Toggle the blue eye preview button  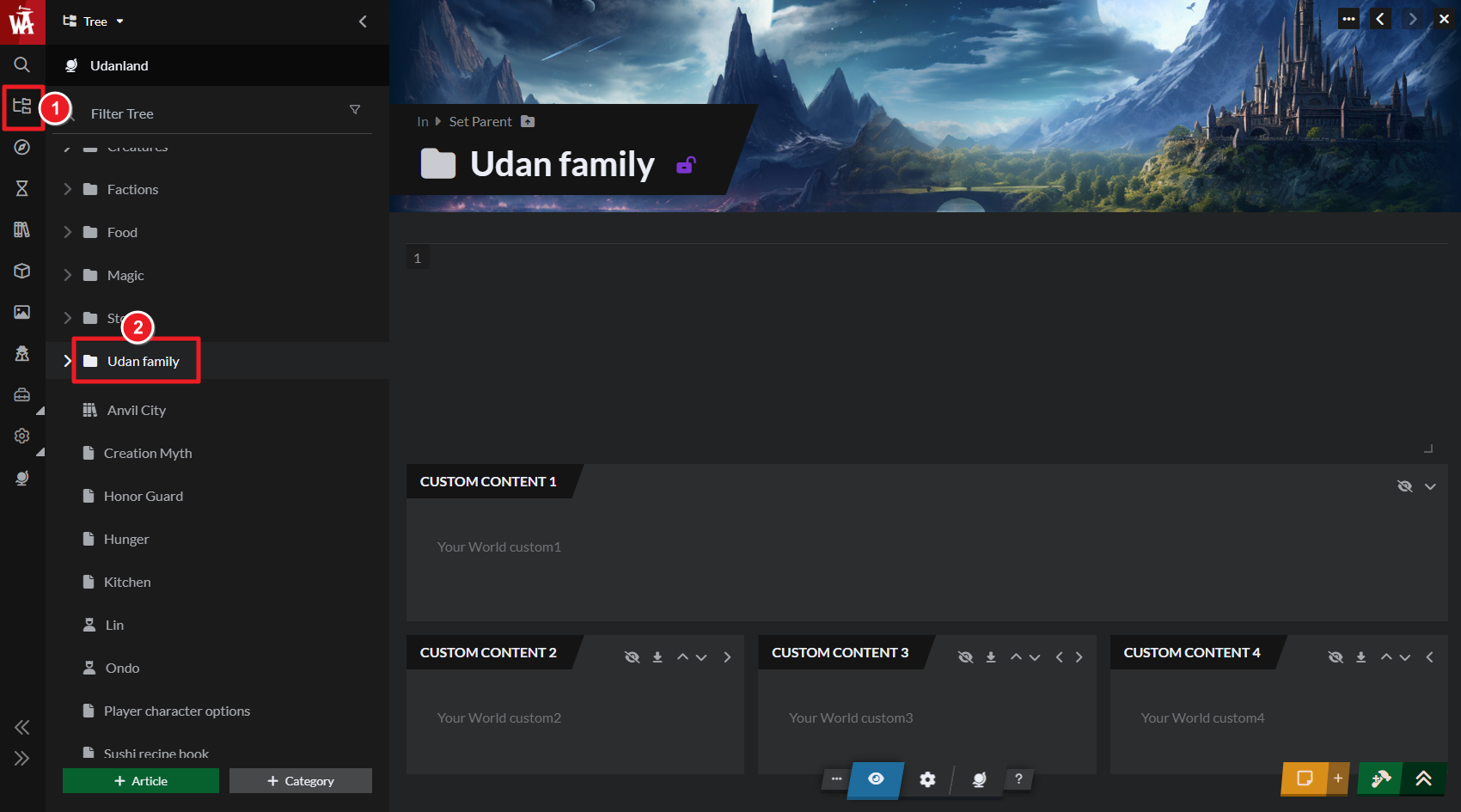pyautogui.click(x=876, y=779)
